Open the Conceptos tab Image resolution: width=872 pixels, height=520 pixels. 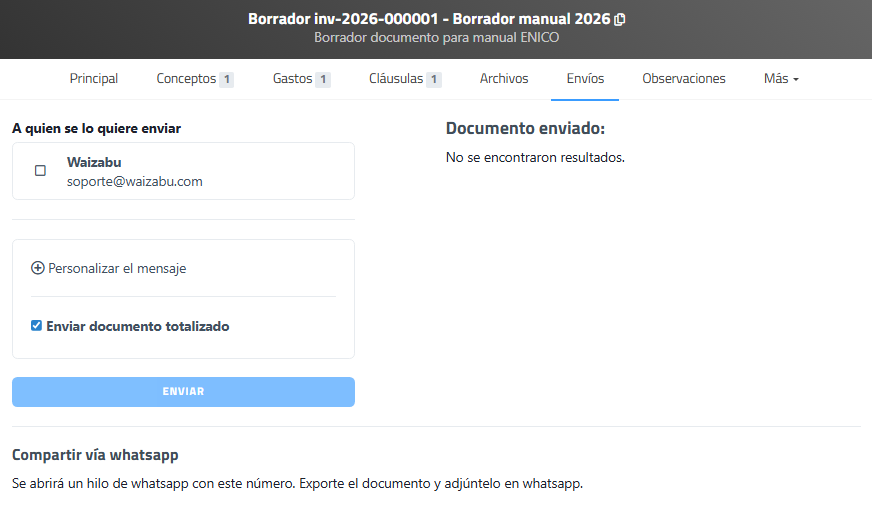tap(186, 79)
